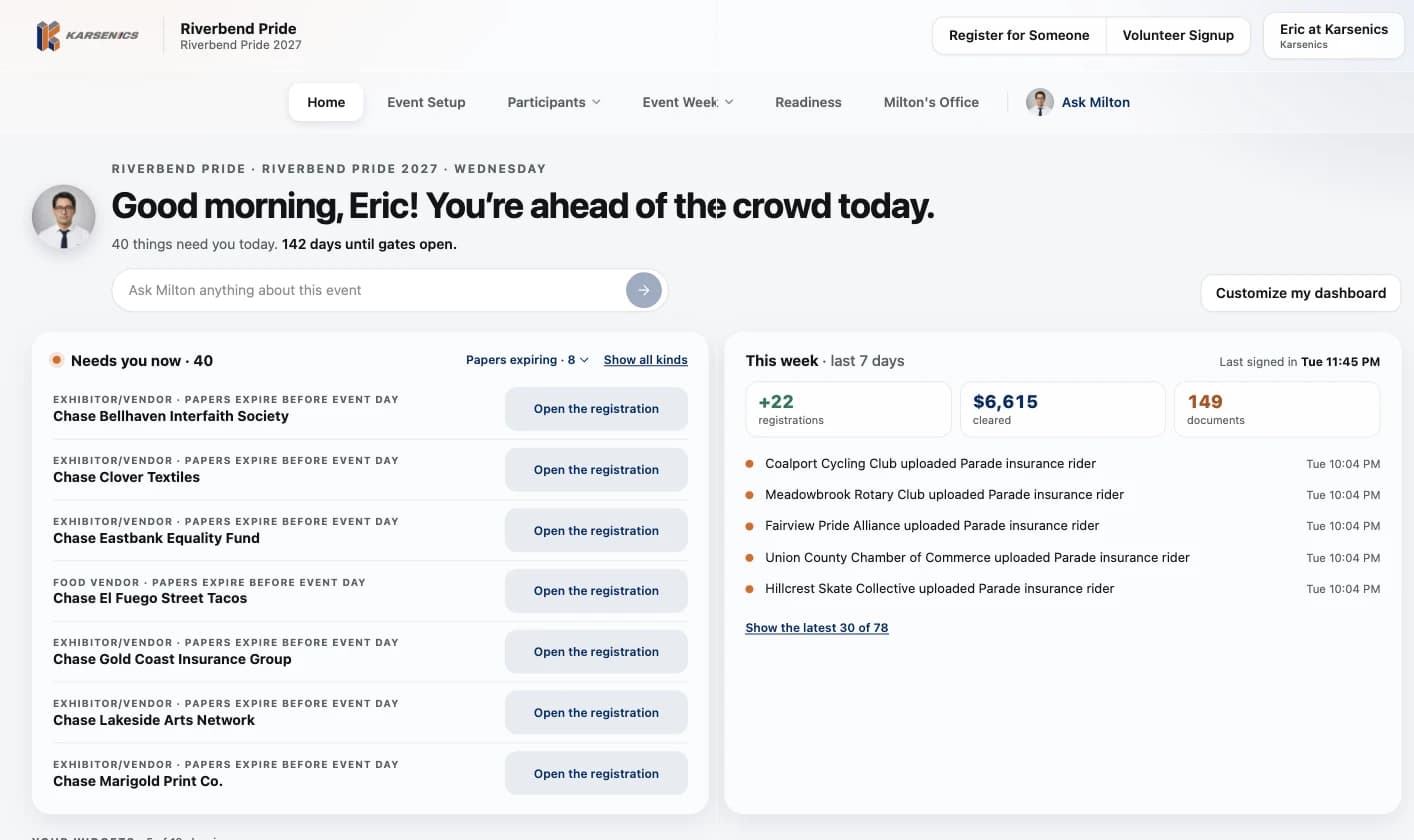Submit the Ask Milton question arrow
The height and width of the screenshot is (840, 1414).
coord(644,290)
